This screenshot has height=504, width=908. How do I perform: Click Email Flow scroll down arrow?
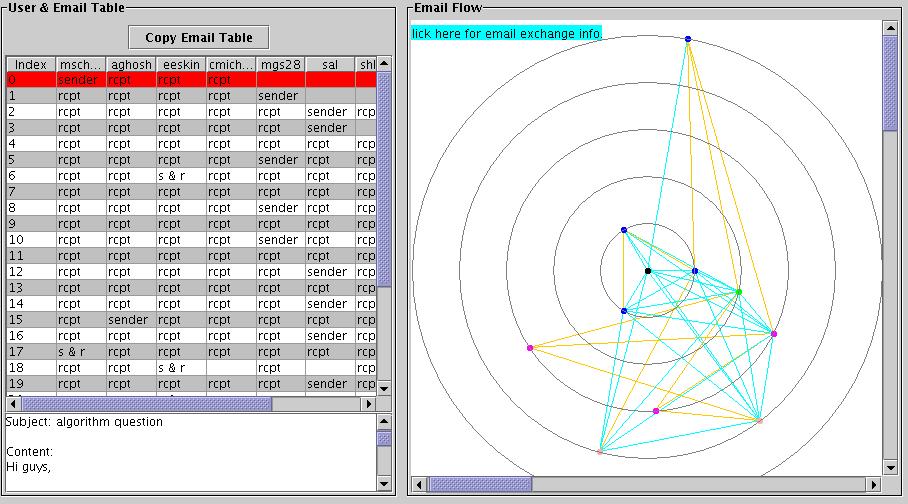(890, 467)
